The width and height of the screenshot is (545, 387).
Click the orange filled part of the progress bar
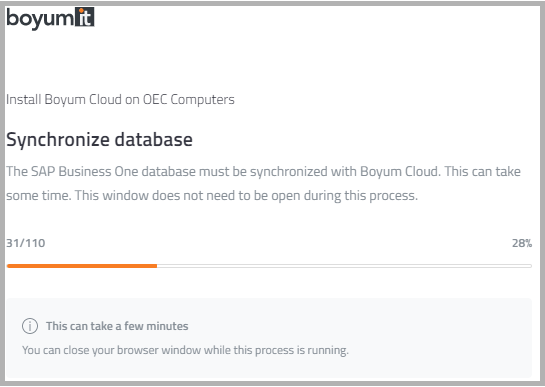pos(82,266)
